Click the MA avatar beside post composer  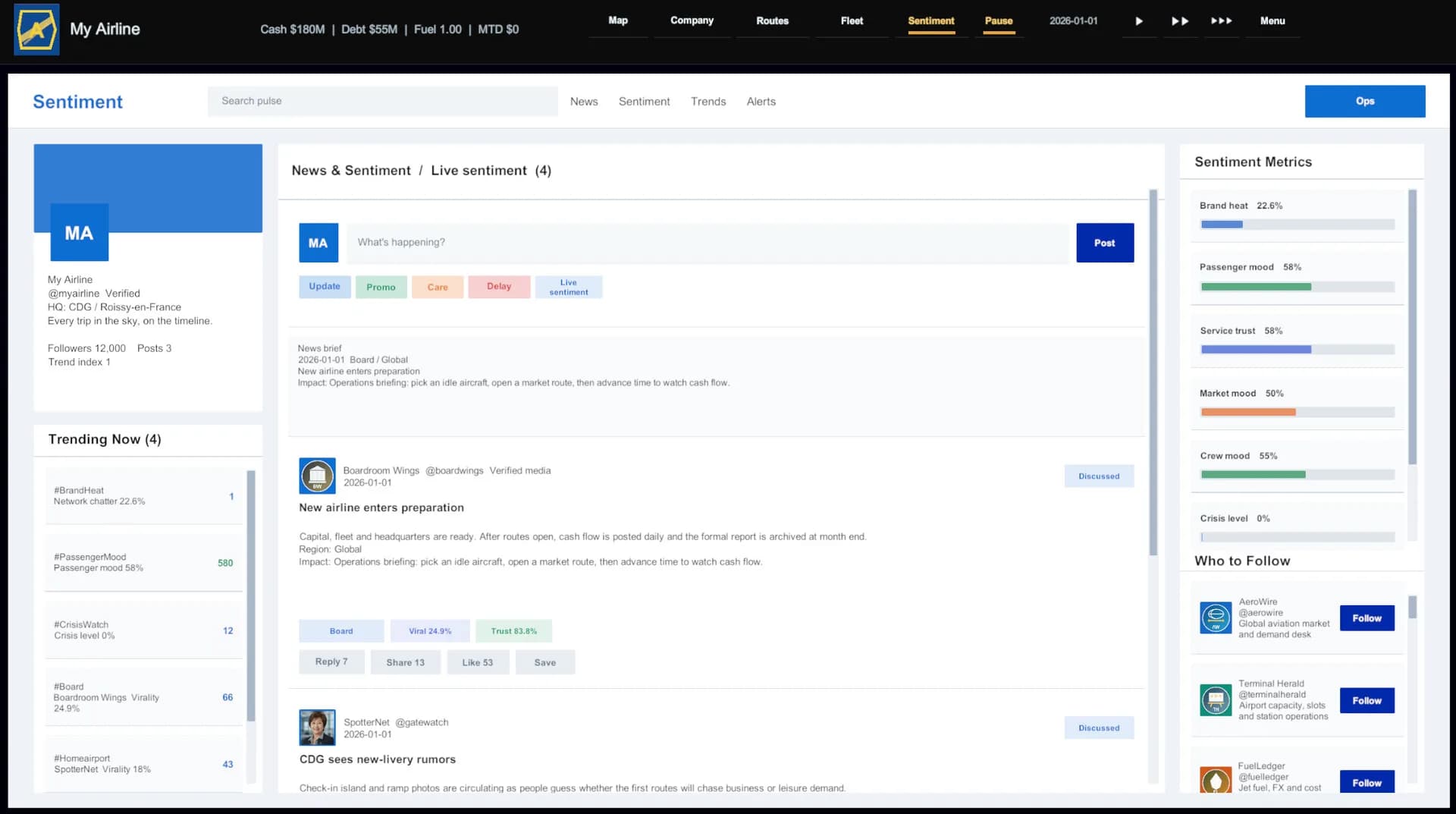[318, 243]
